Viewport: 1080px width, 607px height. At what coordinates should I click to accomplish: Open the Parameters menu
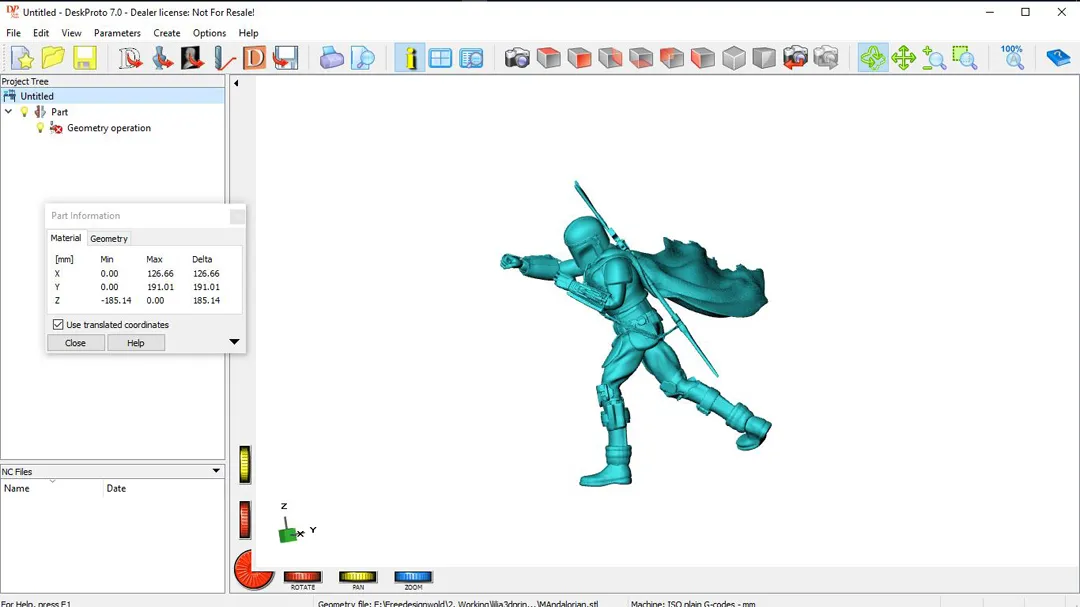click(117, 33)
